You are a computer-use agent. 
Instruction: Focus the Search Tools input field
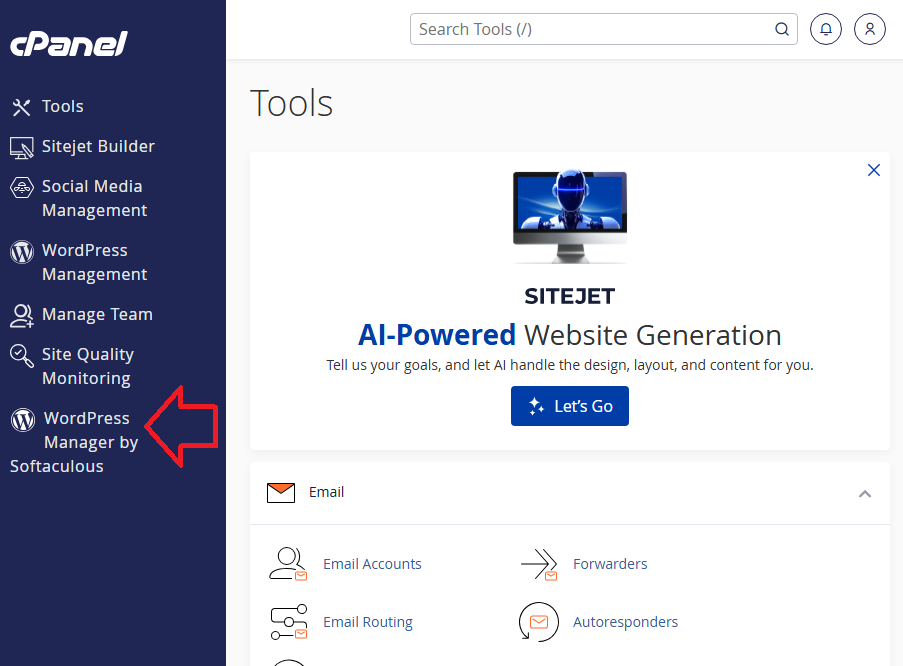(x=590, y=29)
